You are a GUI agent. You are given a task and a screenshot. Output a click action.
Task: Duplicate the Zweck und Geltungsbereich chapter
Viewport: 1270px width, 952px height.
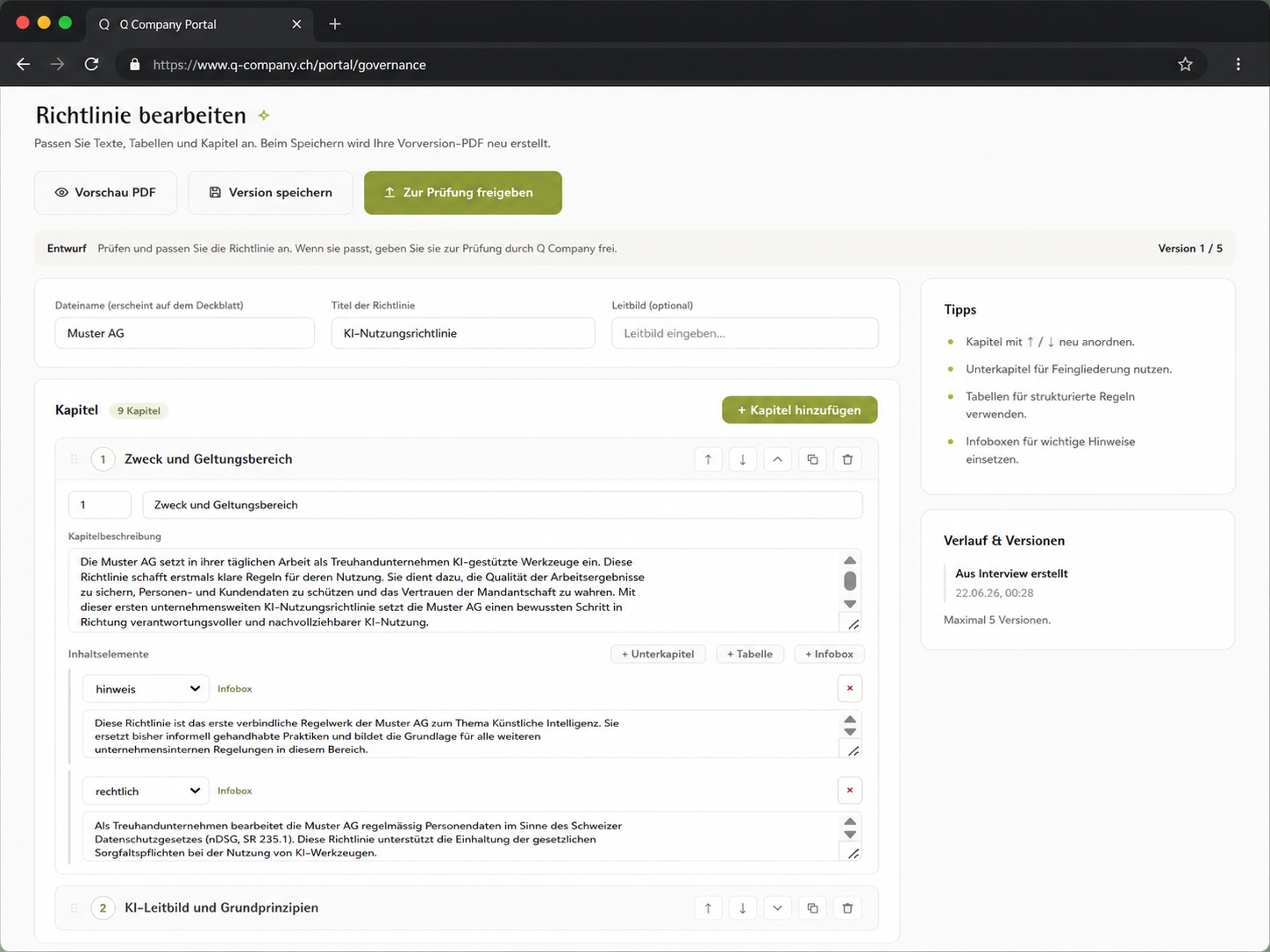click(x=812, y=459)
